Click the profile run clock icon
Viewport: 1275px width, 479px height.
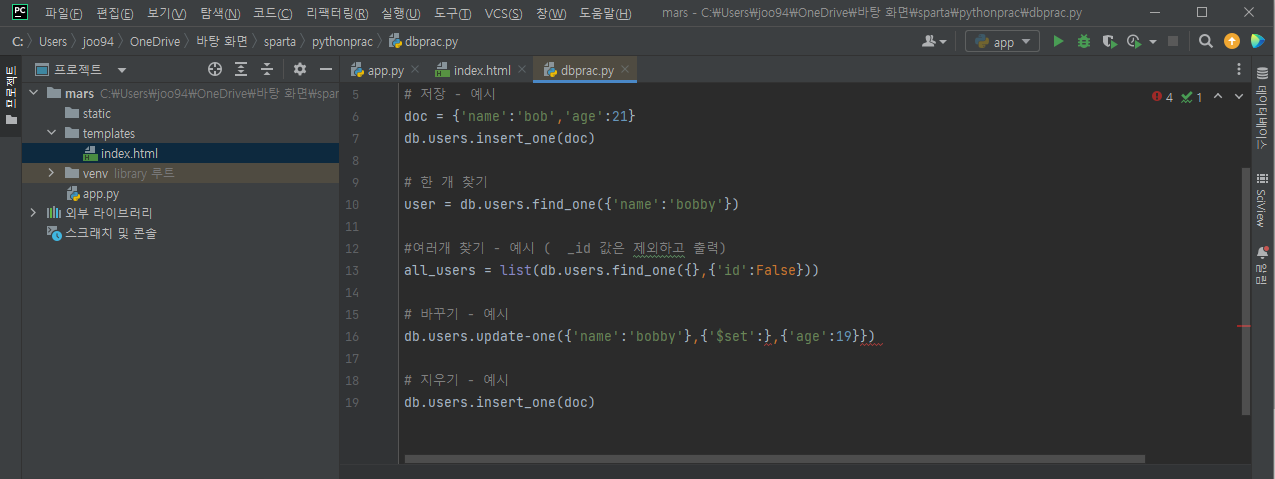pyautogui.click(x=1134, y=42)
